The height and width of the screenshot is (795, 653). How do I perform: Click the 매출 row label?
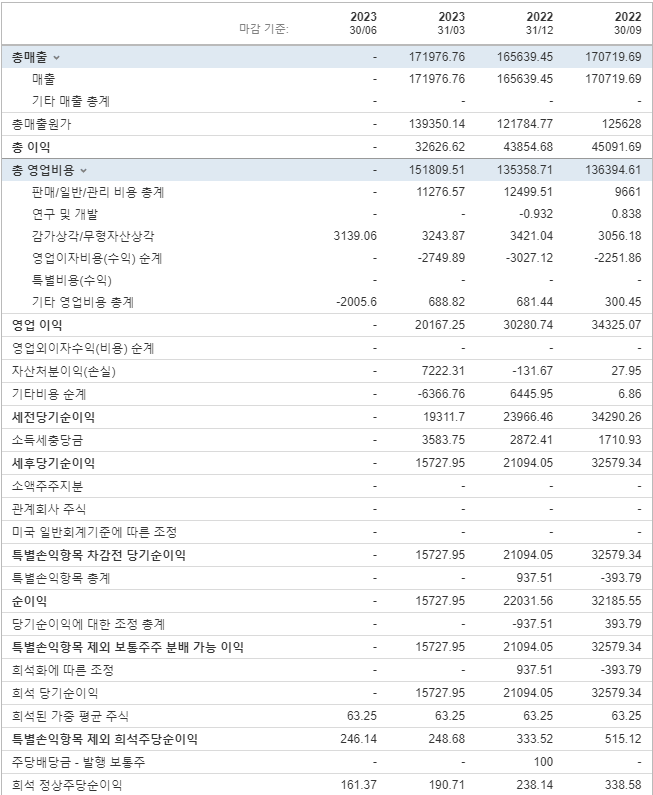click(x=44, y=79)
